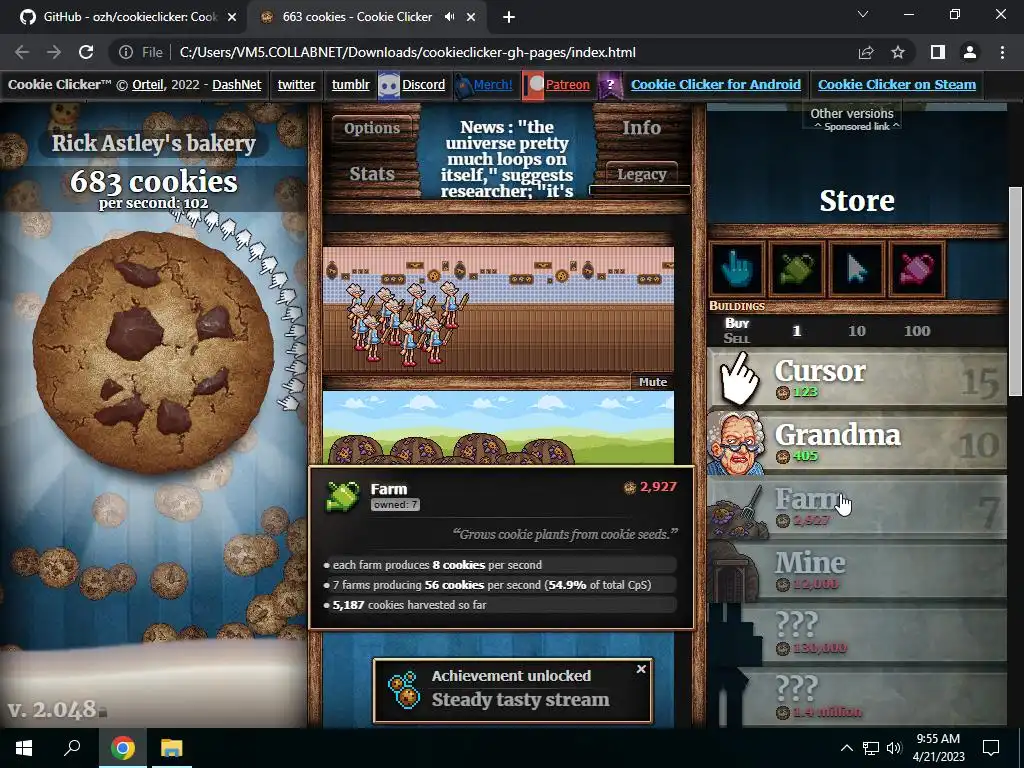Open the Stats menu
This screenshot has height=768, width=1024.
(372, 174)
